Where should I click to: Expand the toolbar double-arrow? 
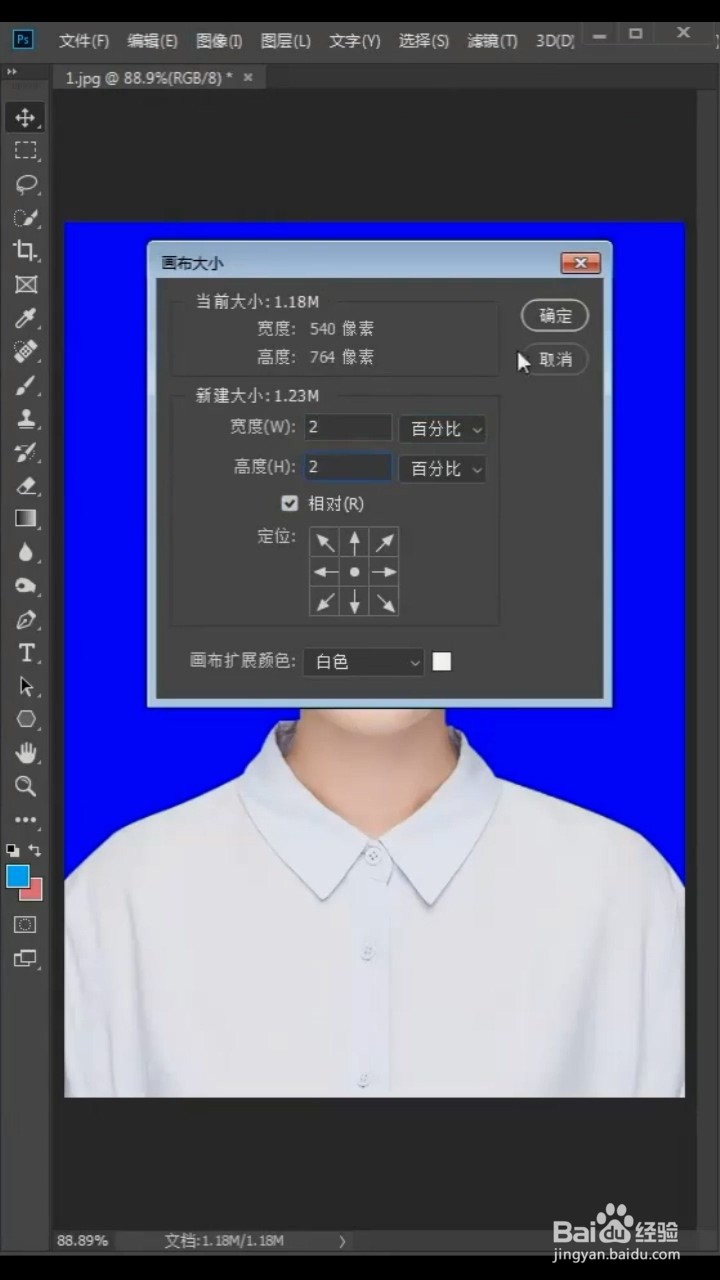click(12, 73)
